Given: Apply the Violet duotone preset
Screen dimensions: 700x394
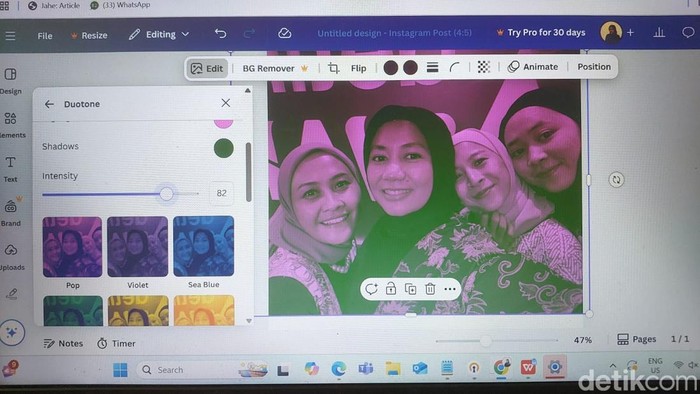Looking at the screenshot, I should click(138, 247).
